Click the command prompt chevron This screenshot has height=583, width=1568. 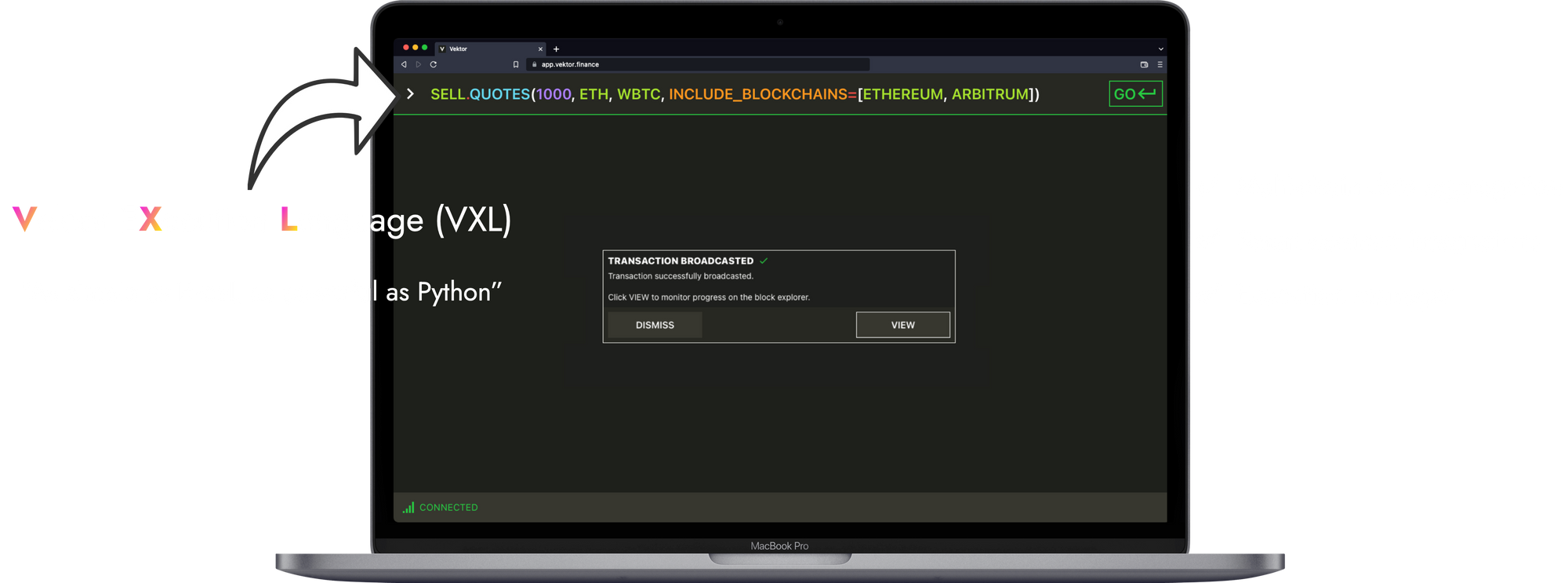click(x=410, y=94)
